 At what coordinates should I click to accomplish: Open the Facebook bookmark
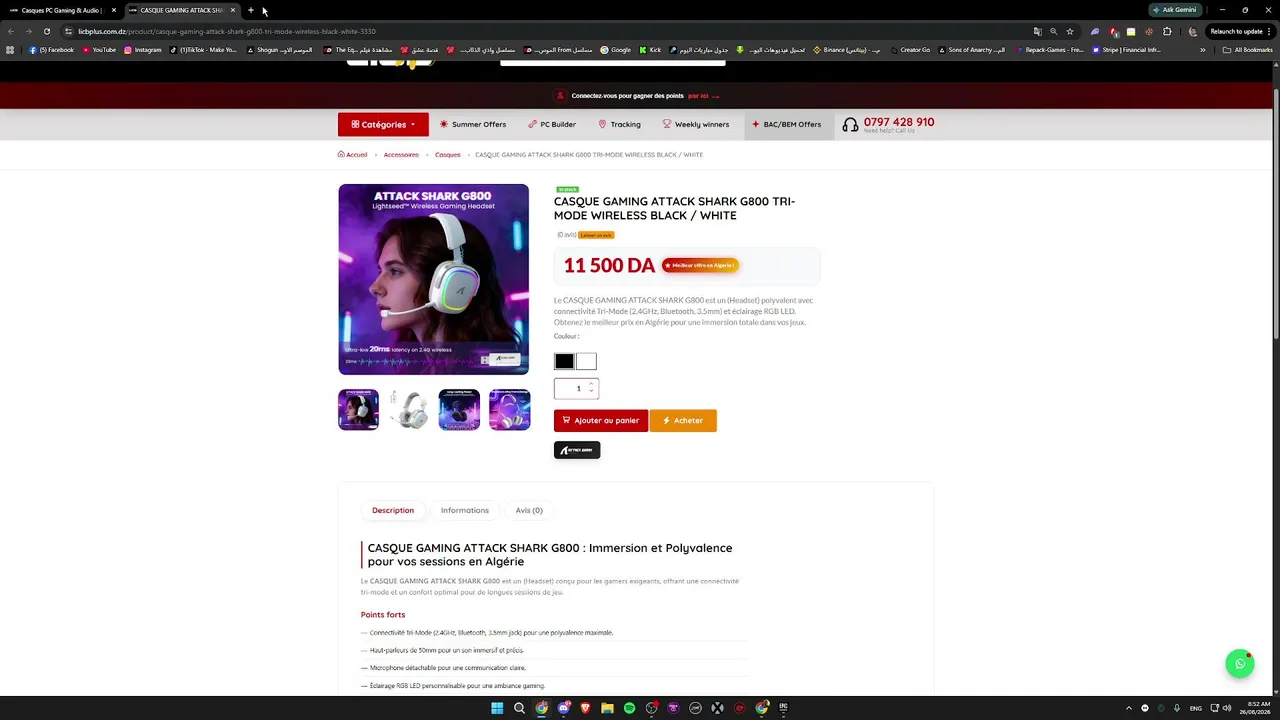[x=51, y=49]
